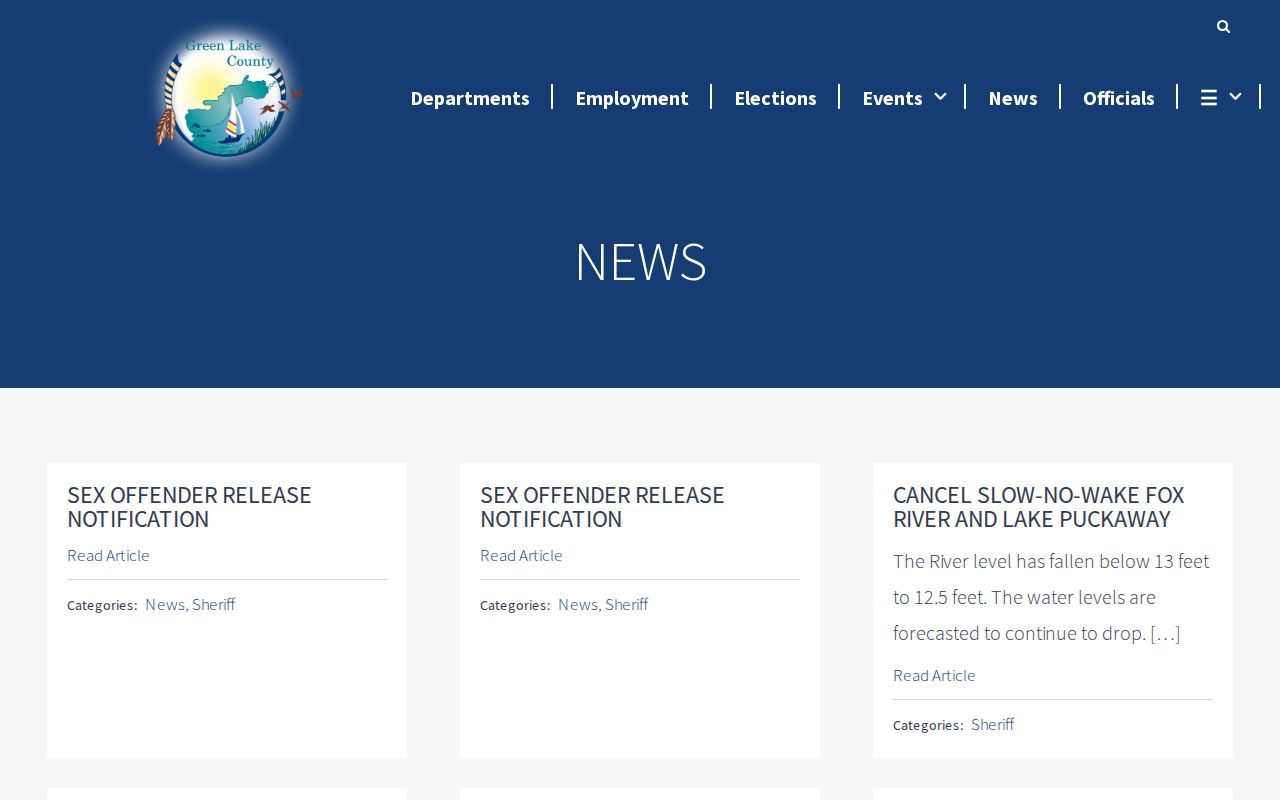Viewport: 1280px width, 800px height.
Task: Expand the Events dropdown chevron
Action: pyautogui.click(x=940, y=96)
